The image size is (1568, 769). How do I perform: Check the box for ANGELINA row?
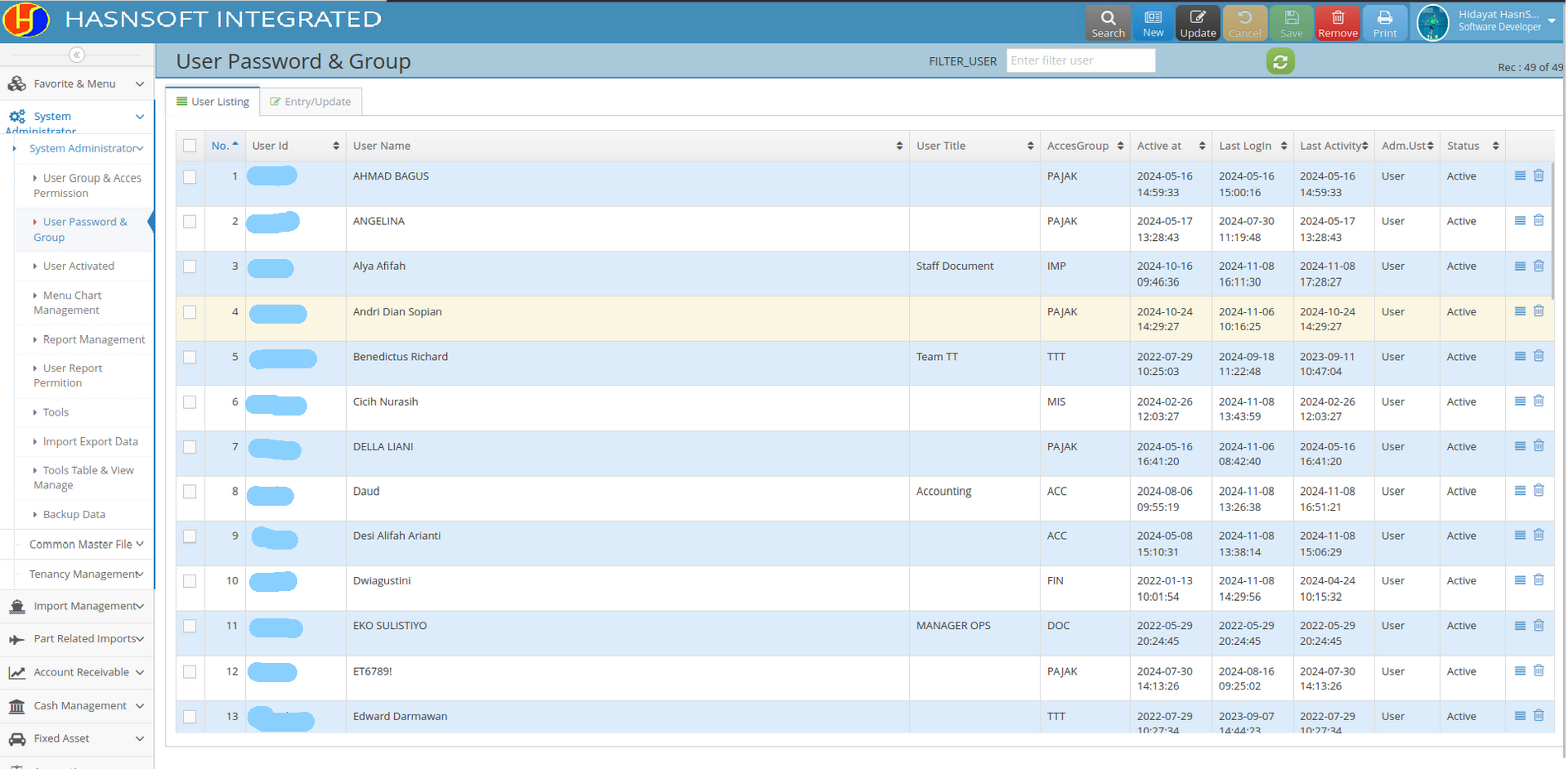190,222
